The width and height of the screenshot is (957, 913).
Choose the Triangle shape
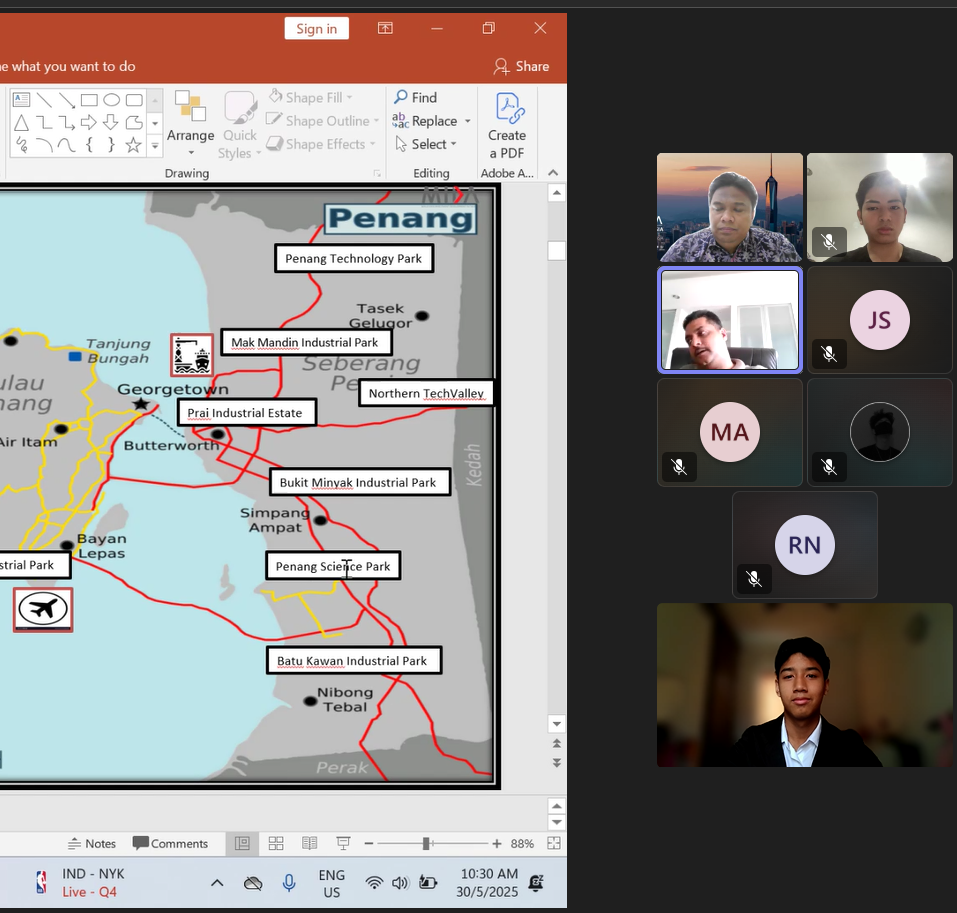(x=21, y=123)
